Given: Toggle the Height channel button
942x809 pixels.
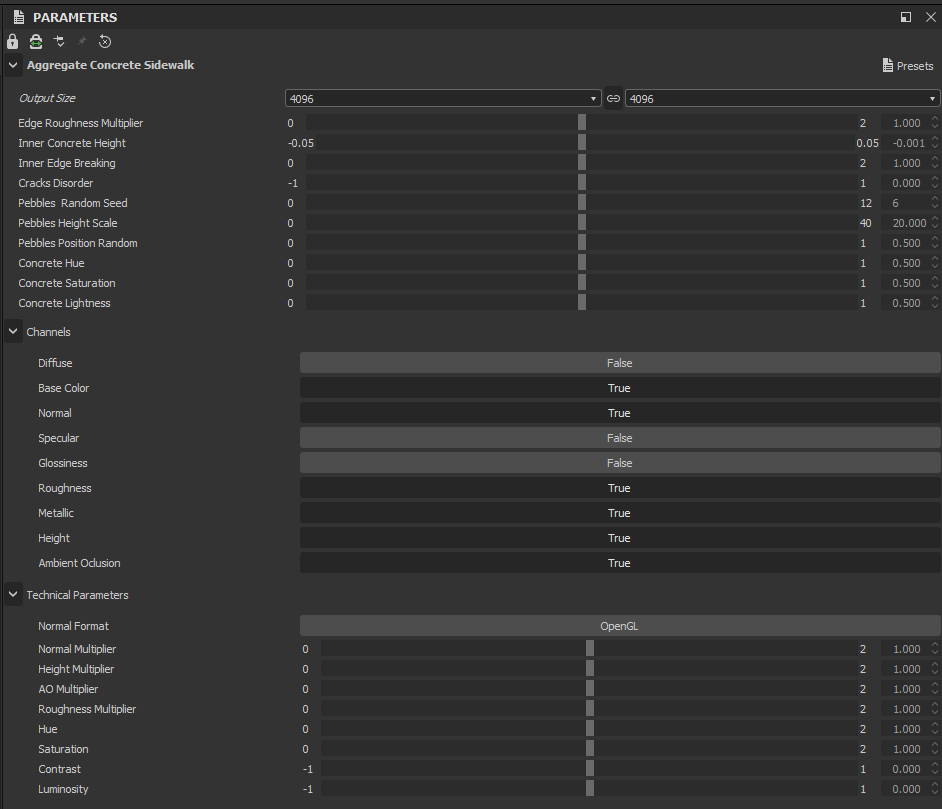Looking at the screenshot, I should pos(619,538).
